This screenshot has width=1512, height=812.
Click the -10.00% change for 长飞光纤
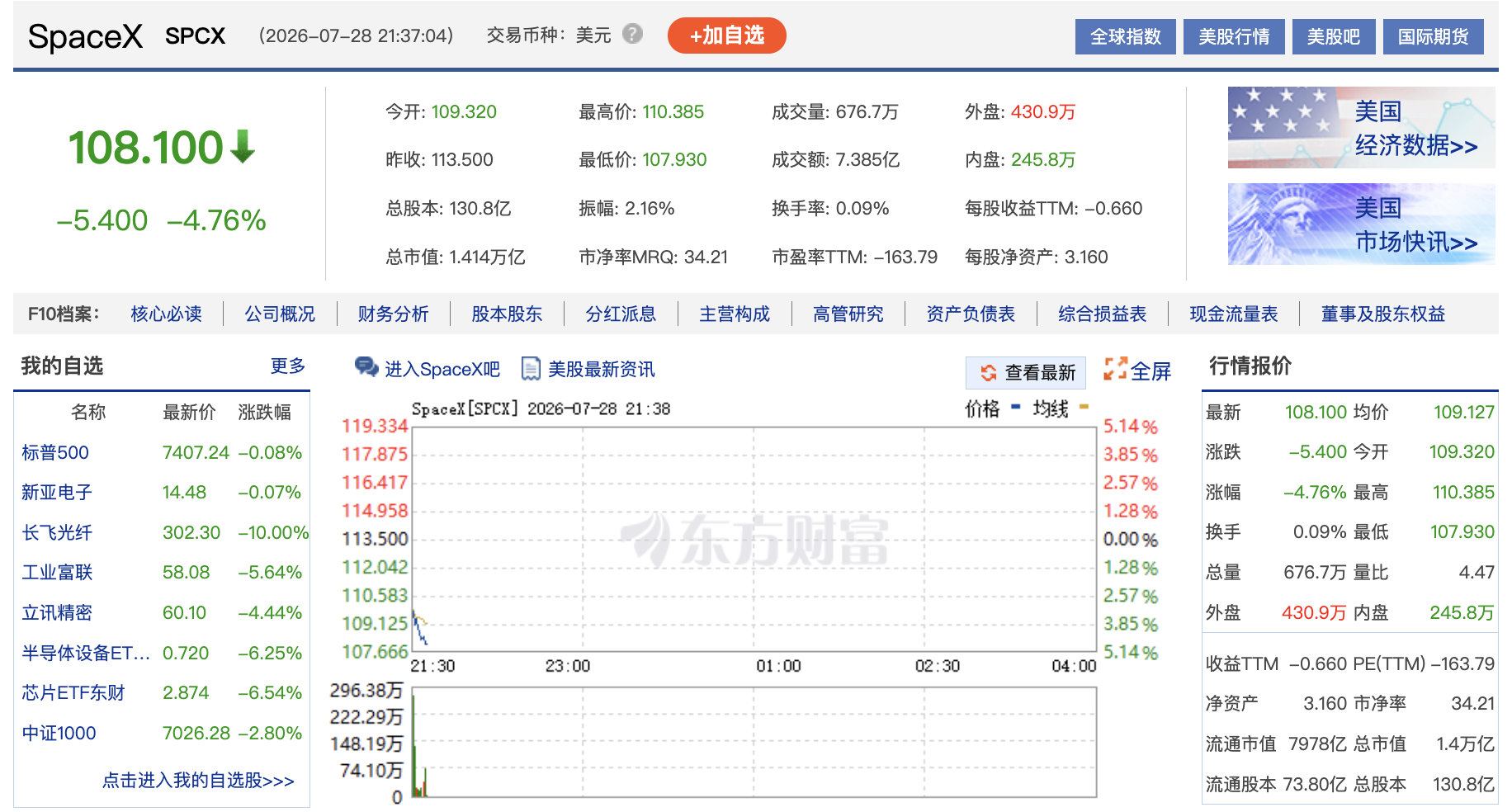click(x=273, y=532)
